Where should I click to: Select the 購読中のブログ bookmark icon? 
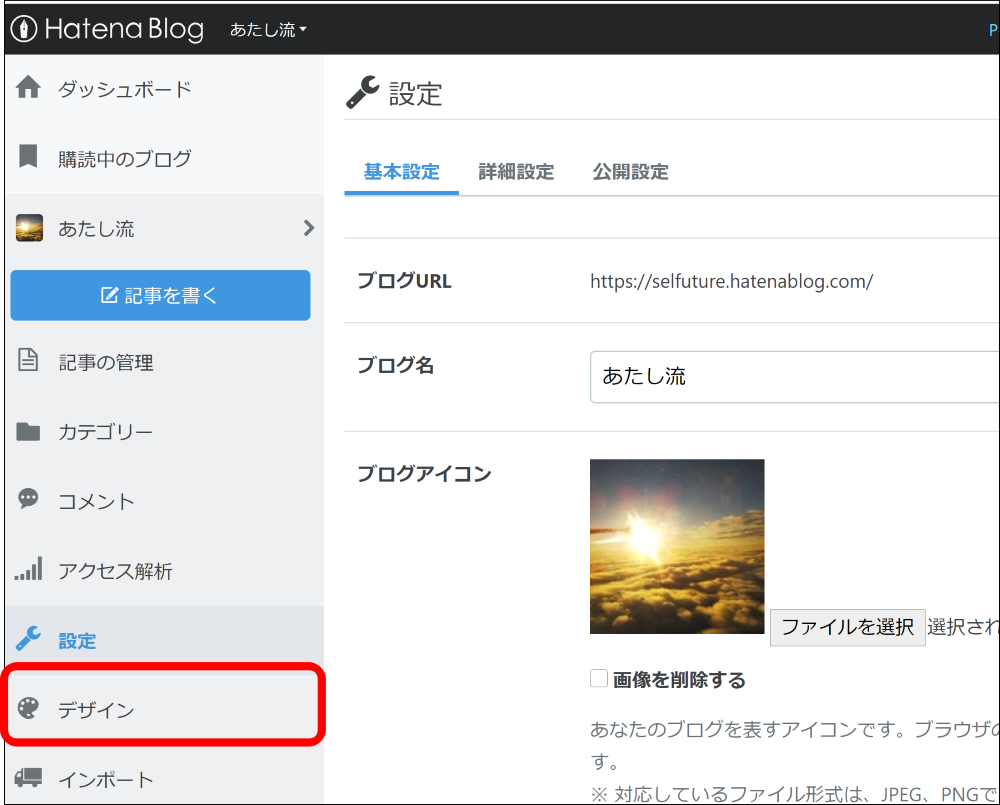click(x=27, y=158)
